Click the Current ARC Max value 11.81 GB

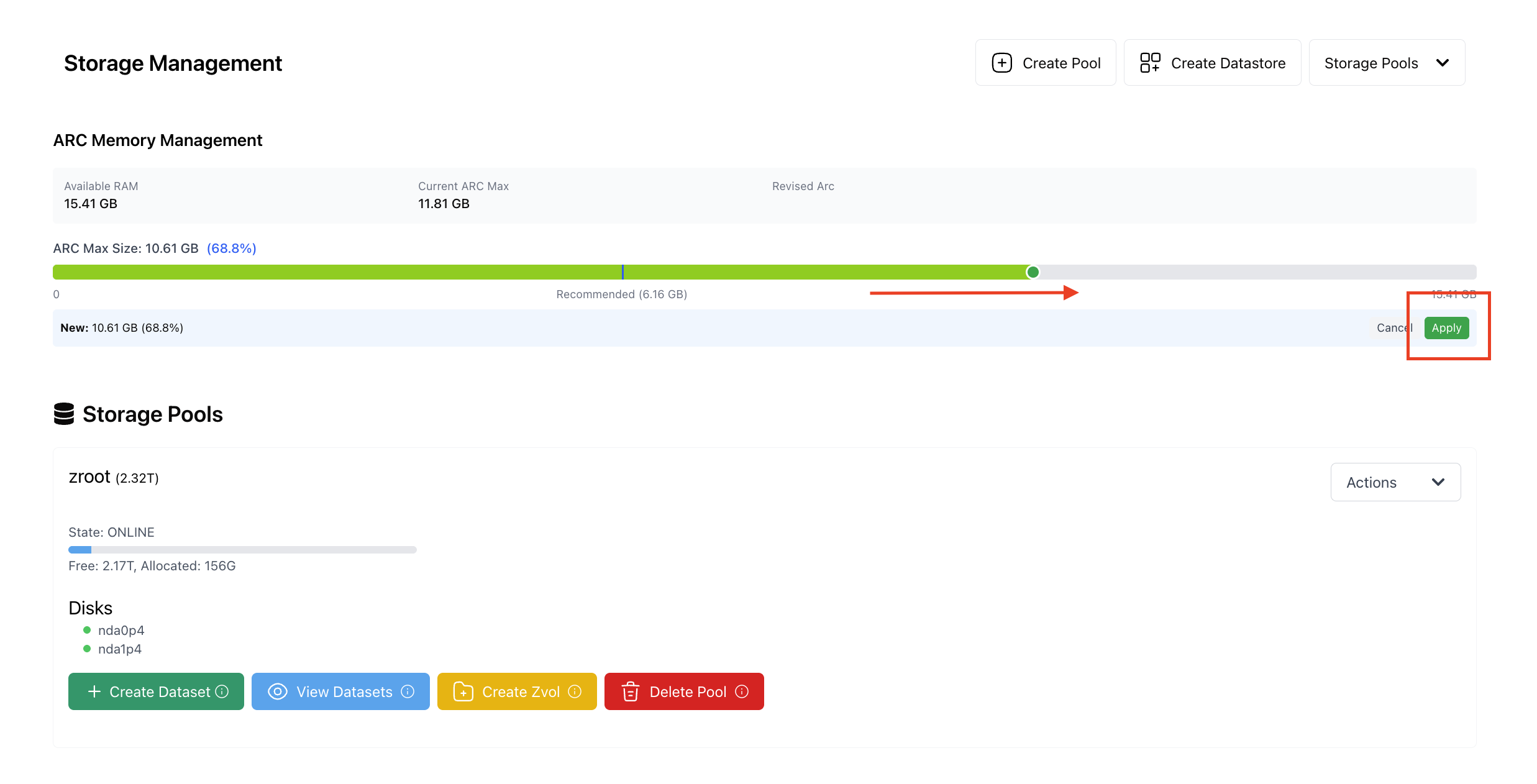(x=444, y=204)
